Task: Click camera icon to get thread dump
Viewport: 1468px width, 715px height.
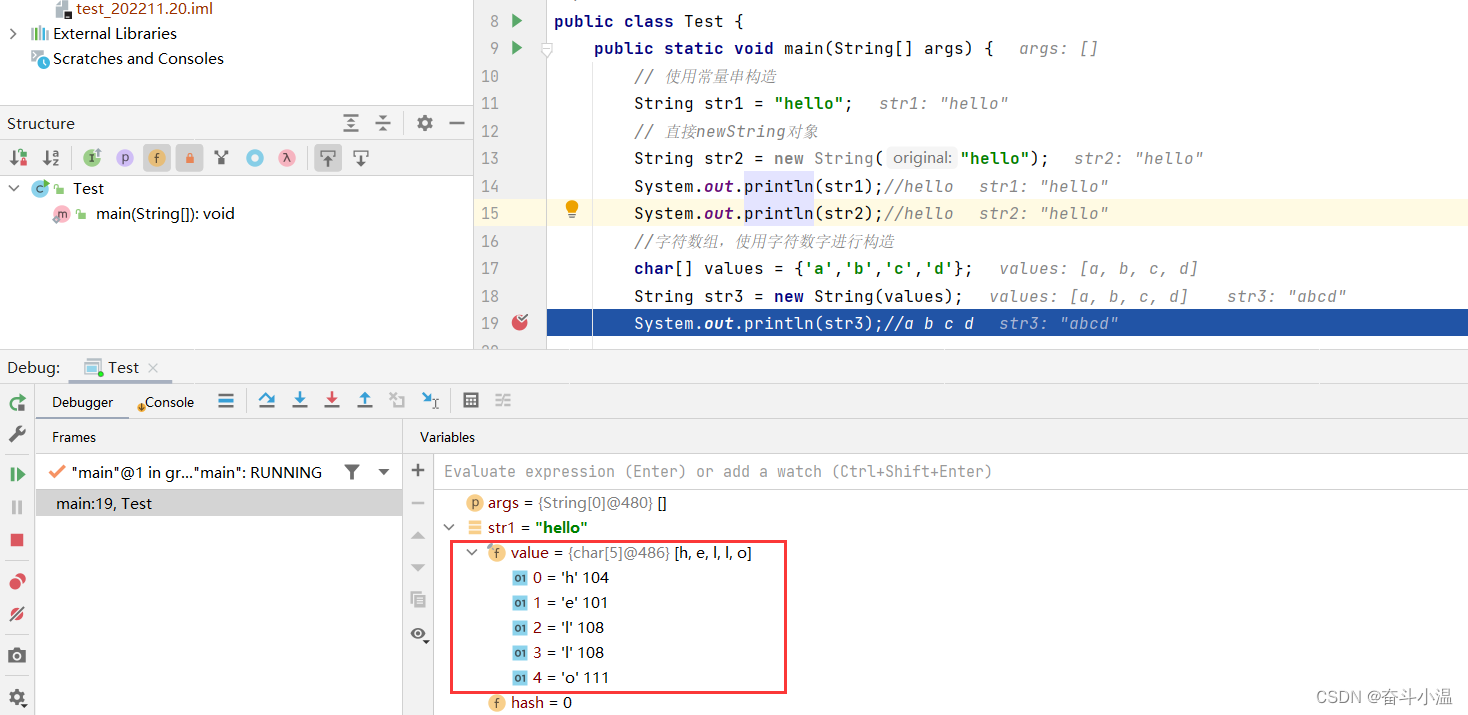Action: click(x=17, y=655)
